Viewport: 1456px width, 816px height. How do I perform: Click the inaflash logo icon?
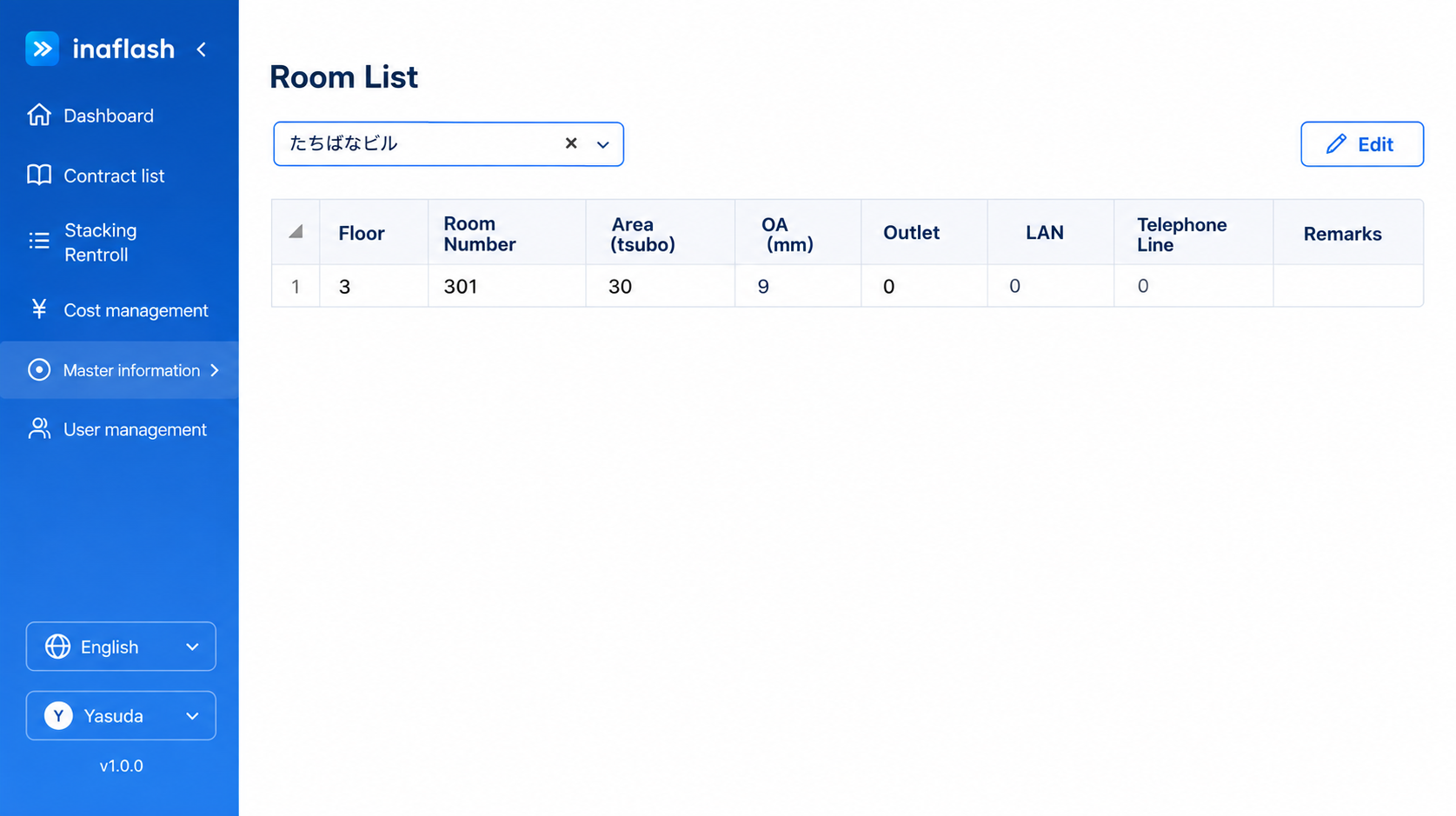pyautogui.click(x=42, y=49)
